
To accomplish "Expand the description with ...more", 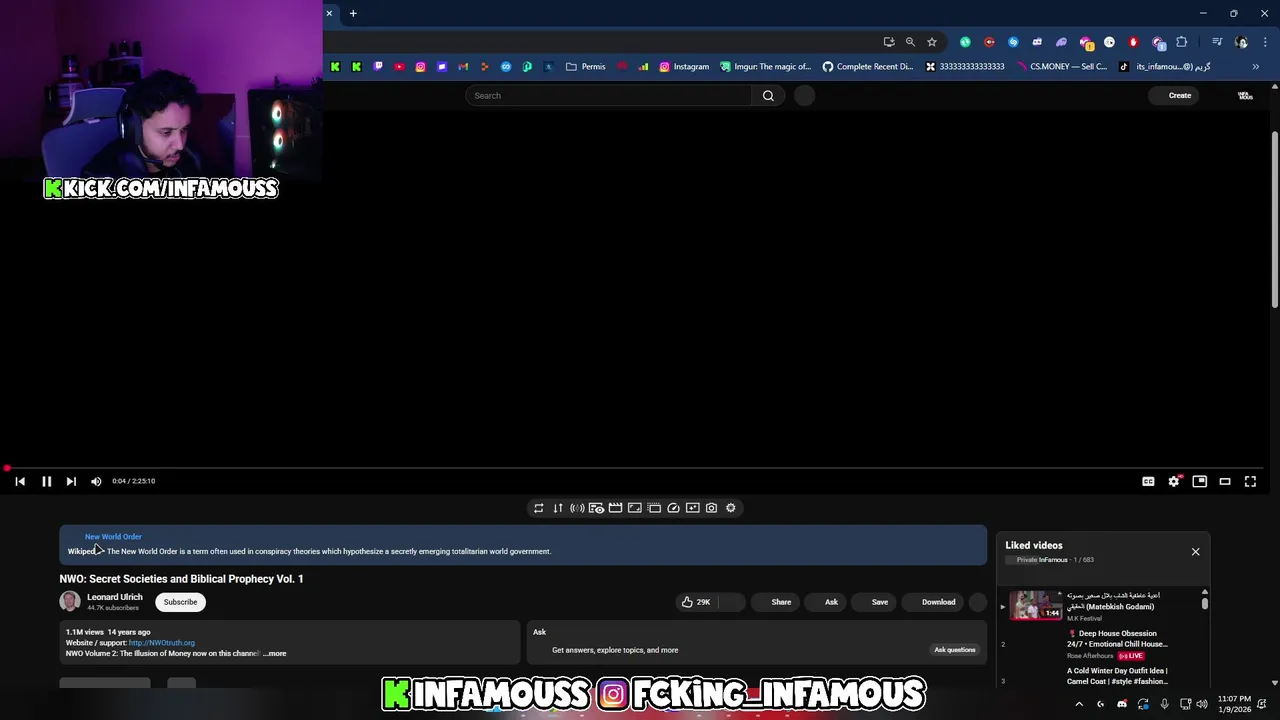I will 275,654.
